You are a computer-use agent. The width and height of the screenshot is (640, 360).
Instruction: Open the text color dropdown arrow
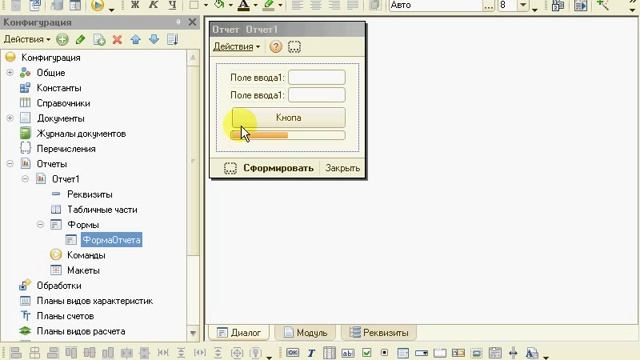pos(256,5)
